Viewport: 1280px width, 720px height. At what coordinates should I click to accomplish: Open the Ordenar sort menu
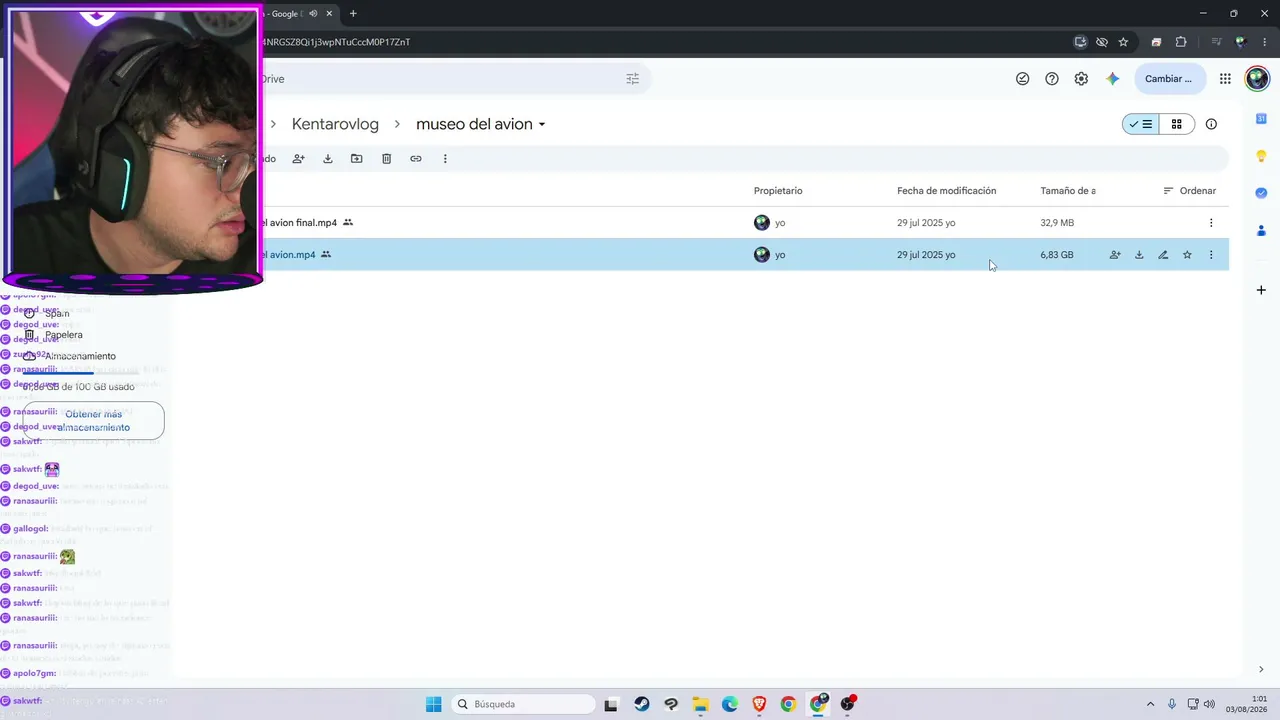1190,191
